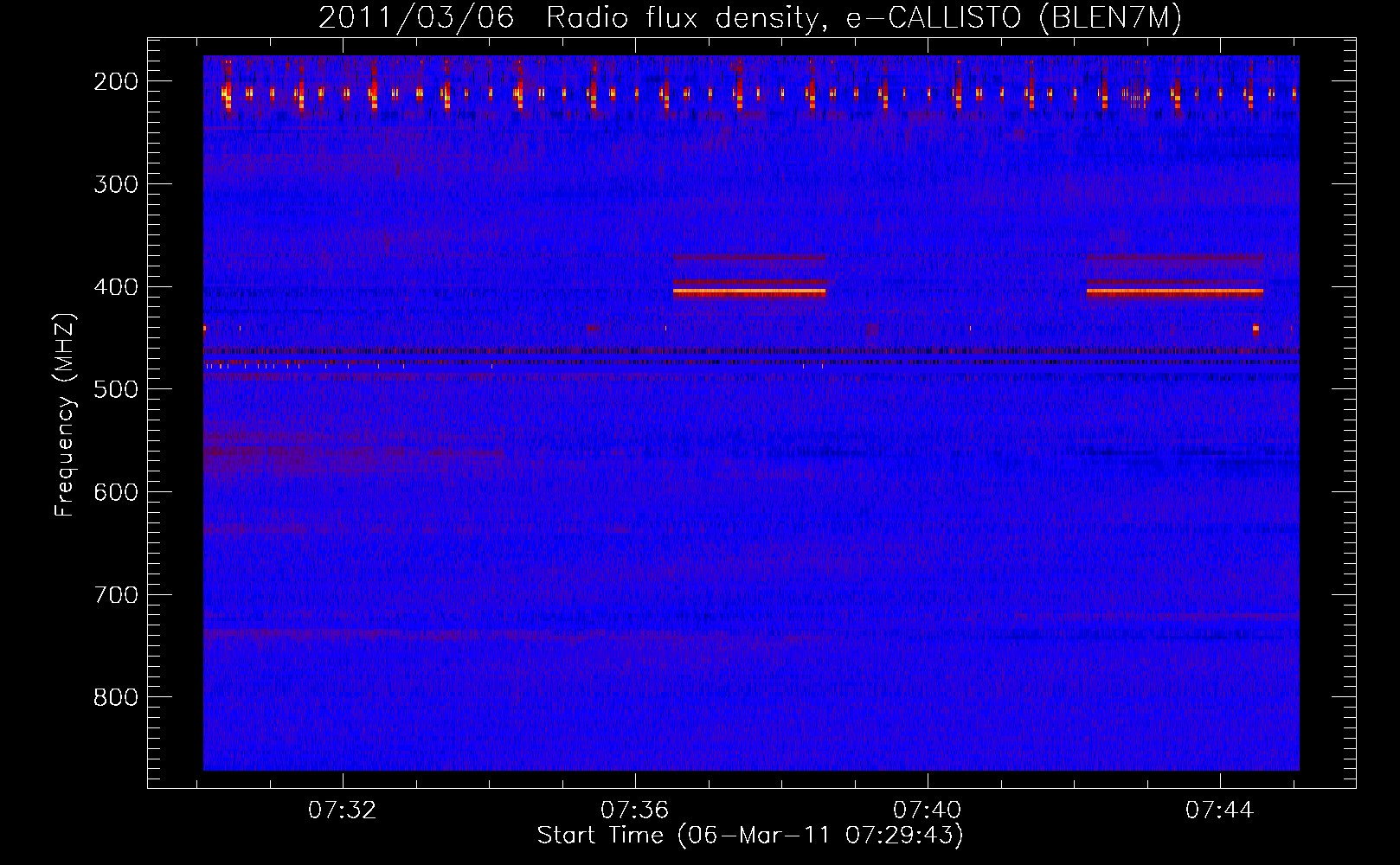This screenshot has width=1400, height=865.
Task: Click the bright 400 MHz band near 07:43
Action: tap(1174, 292)
